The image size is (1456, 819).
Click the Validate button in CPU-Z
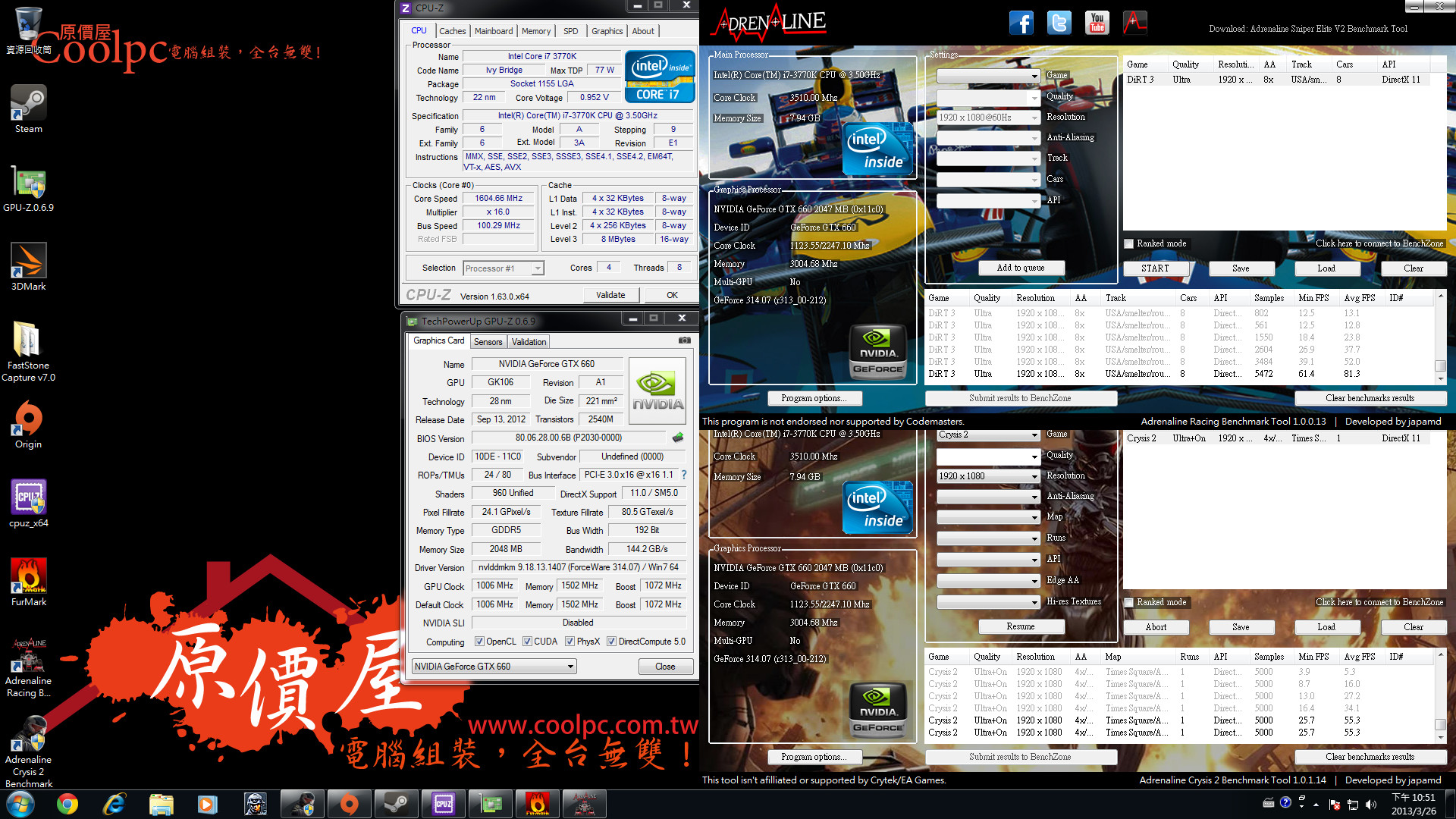point(610,295)
